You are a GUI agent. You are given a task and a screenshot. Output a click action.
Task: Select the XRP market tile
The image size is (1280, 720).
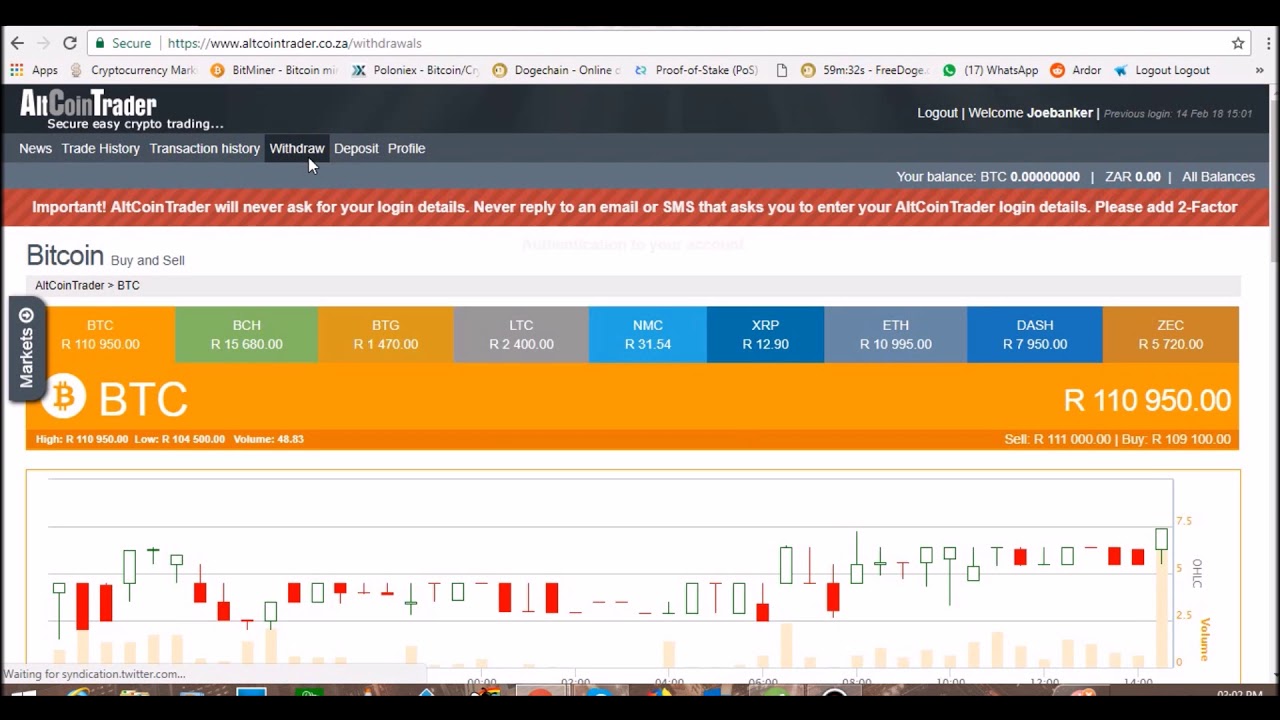[765, 334]
